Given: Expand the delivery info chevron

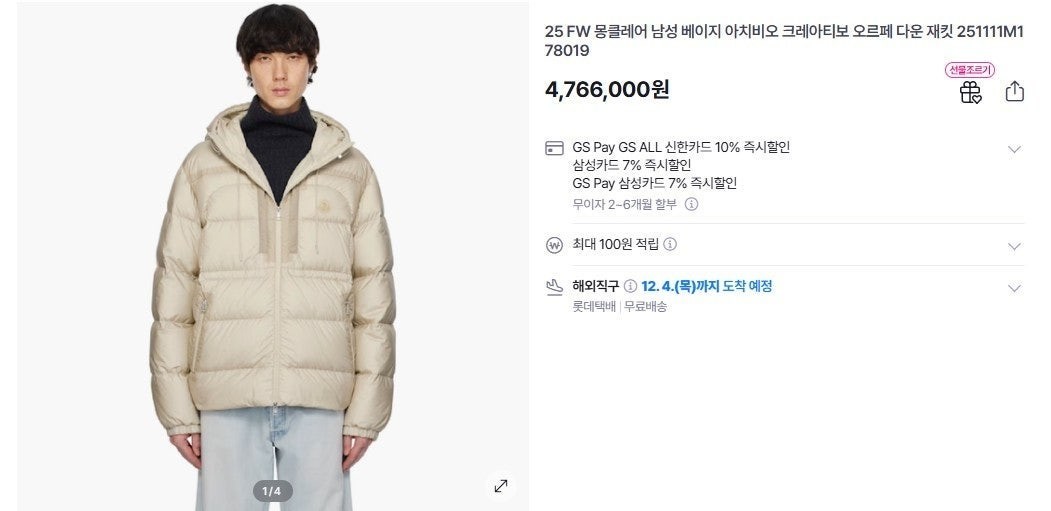Looking at the screenshot, I should click(1014, 288).
